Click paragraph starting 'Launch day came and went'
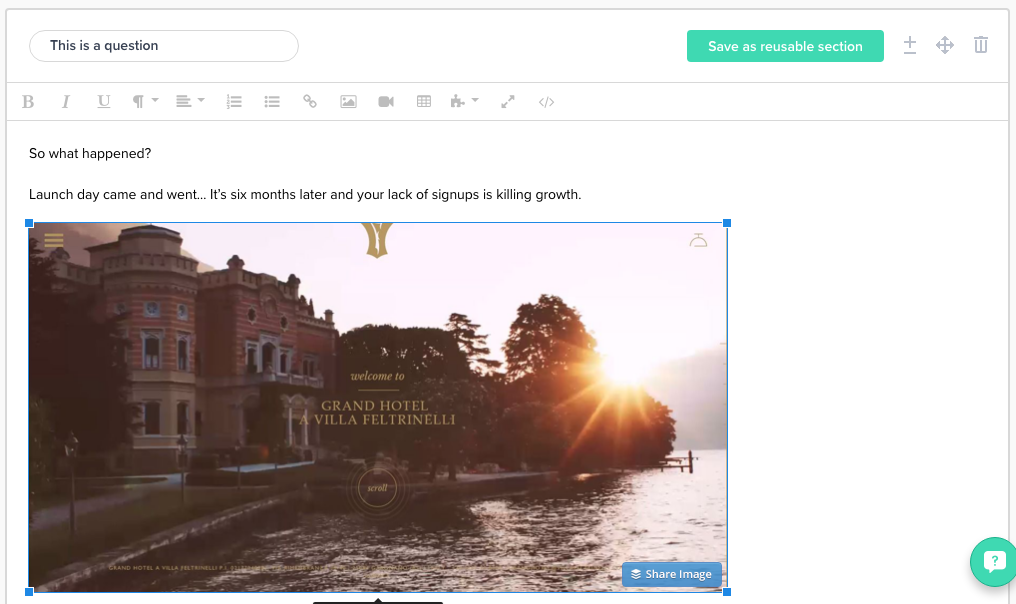The image size is (1016, 604). [x=305, y=194]
